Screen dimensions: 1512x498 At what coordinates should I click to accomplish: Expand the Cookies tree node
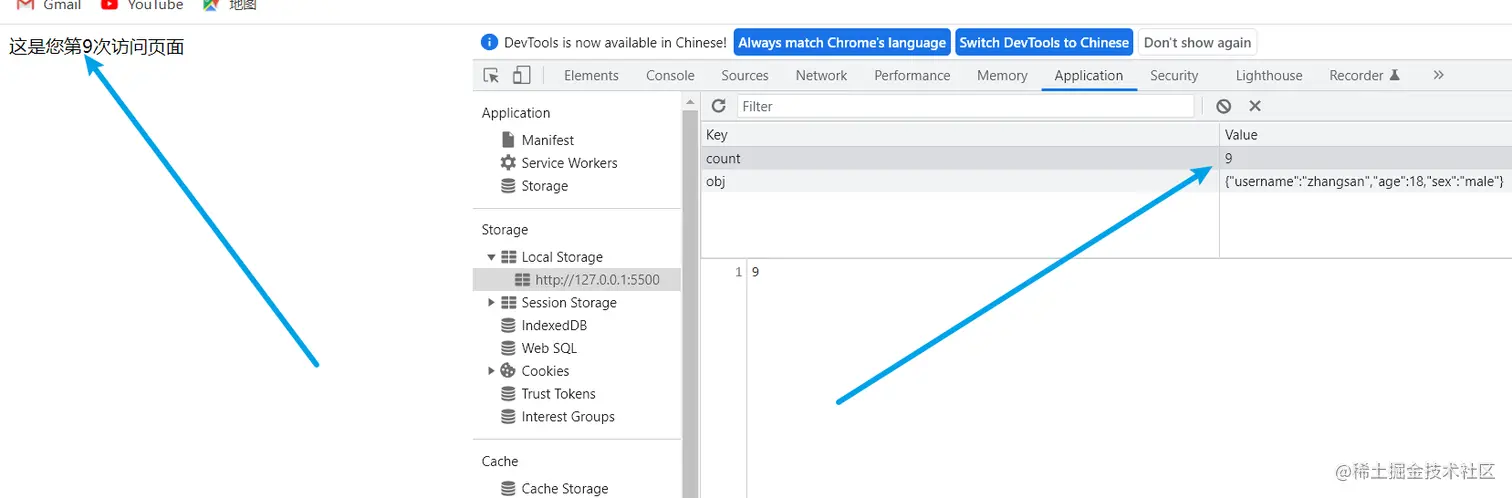point(491,371)
